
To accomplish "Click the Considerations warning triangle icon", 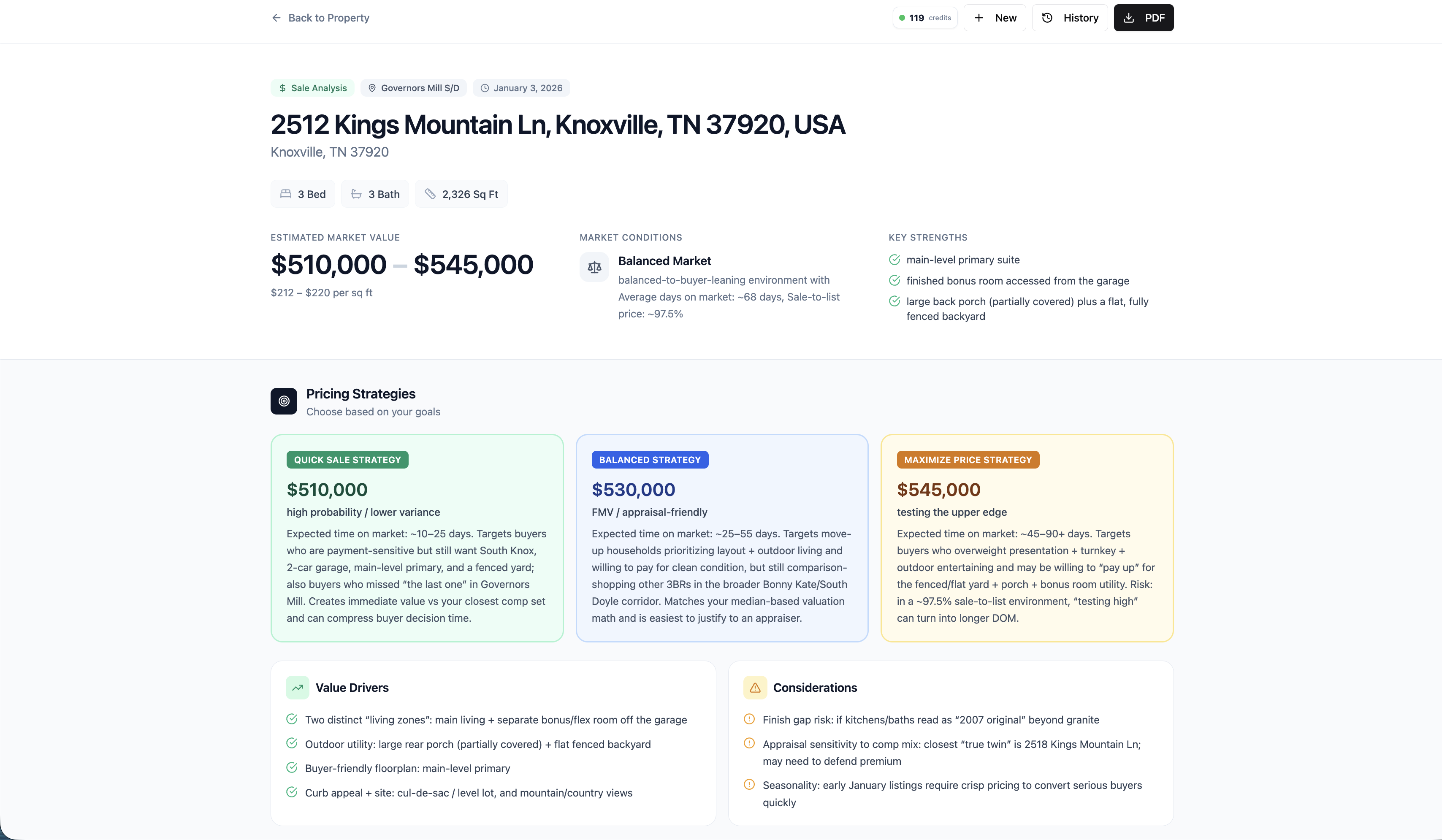I will click(755, 688).
